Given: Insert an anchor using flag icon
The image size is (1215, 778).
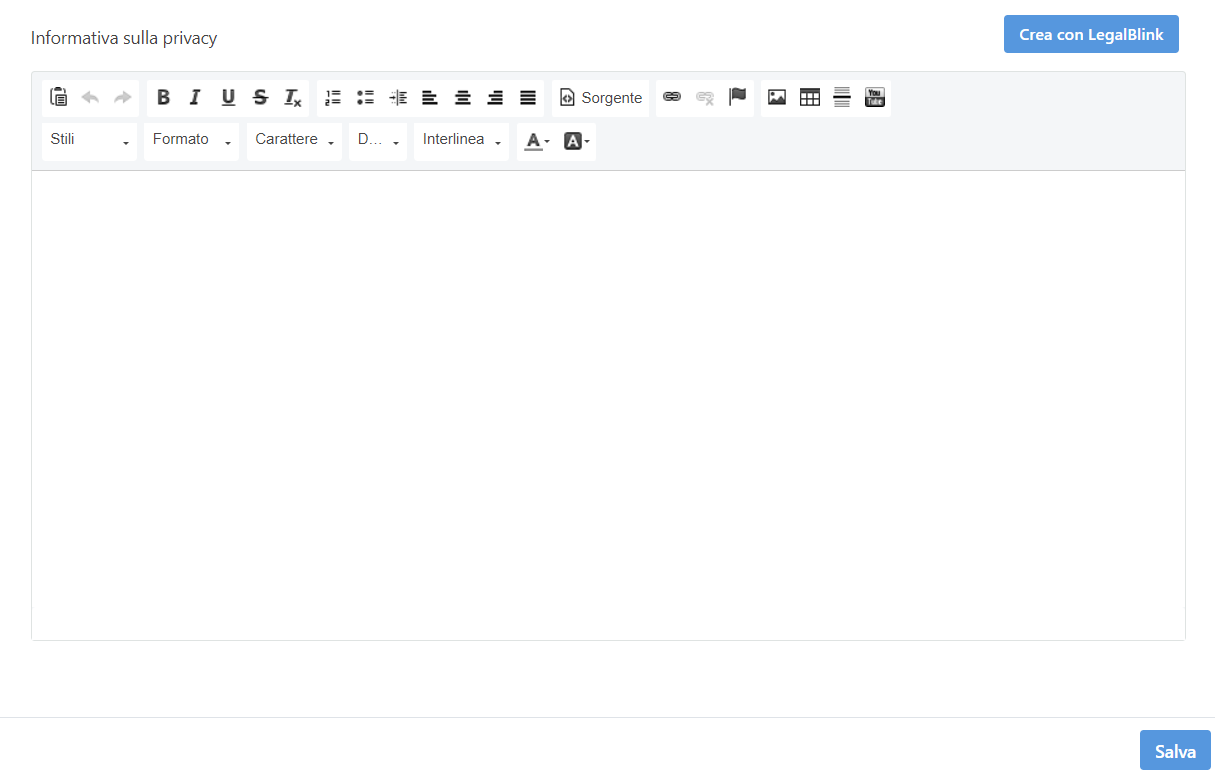Looking at the screenshot, I should [x=737, y=97].
